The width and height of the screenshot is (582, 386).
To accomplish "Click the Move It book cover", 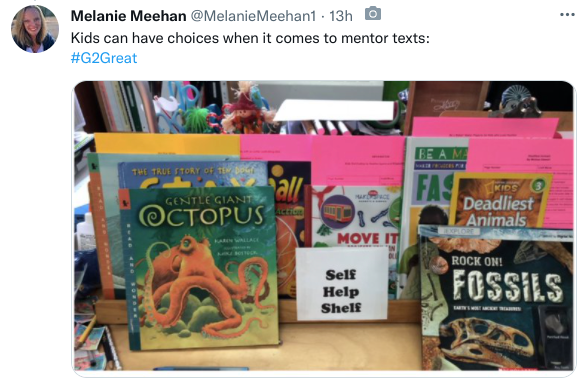I will click(x=354, y=216).
